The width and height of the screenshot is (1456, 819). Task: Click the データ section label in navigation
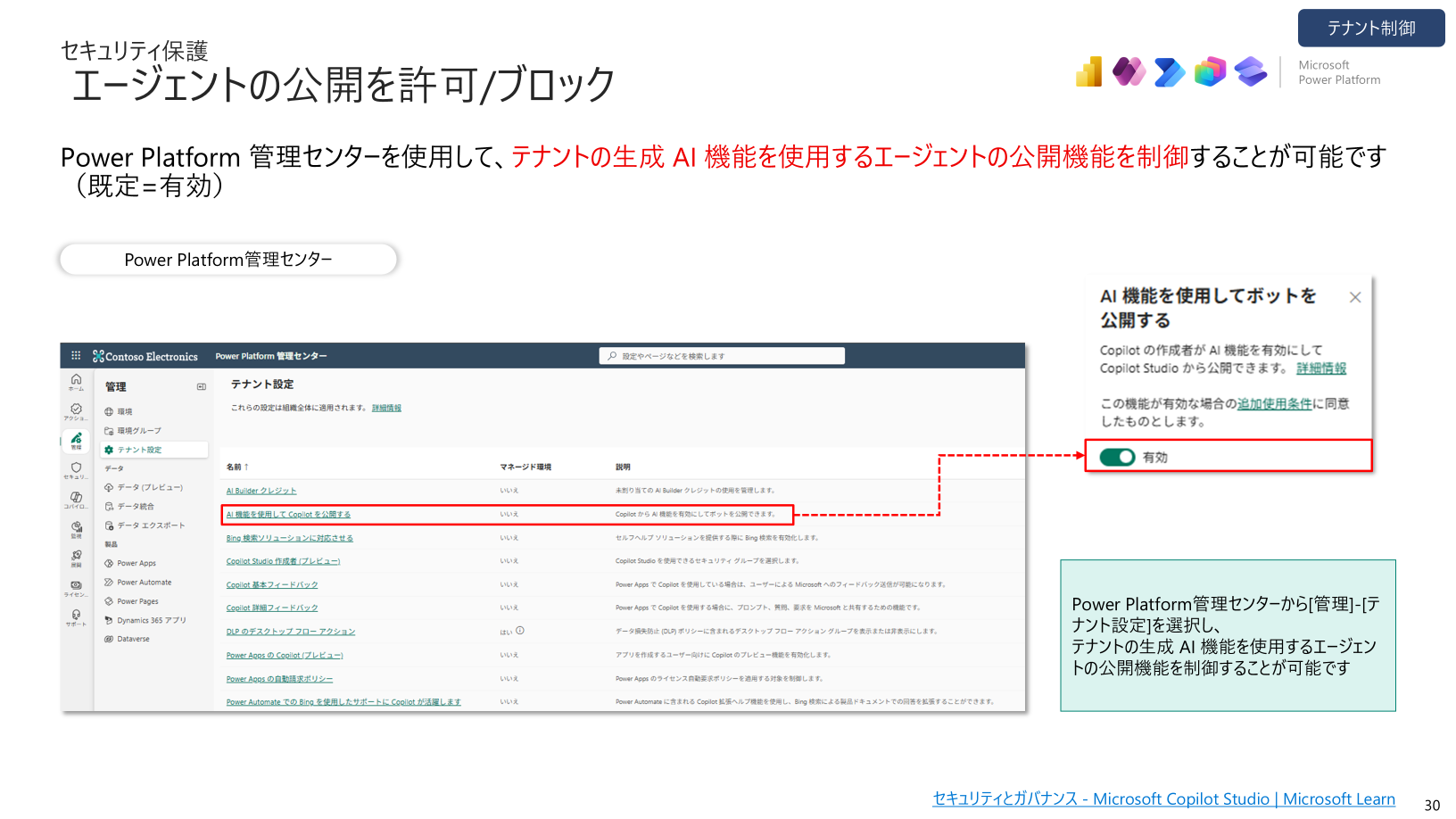coord(114,468)
